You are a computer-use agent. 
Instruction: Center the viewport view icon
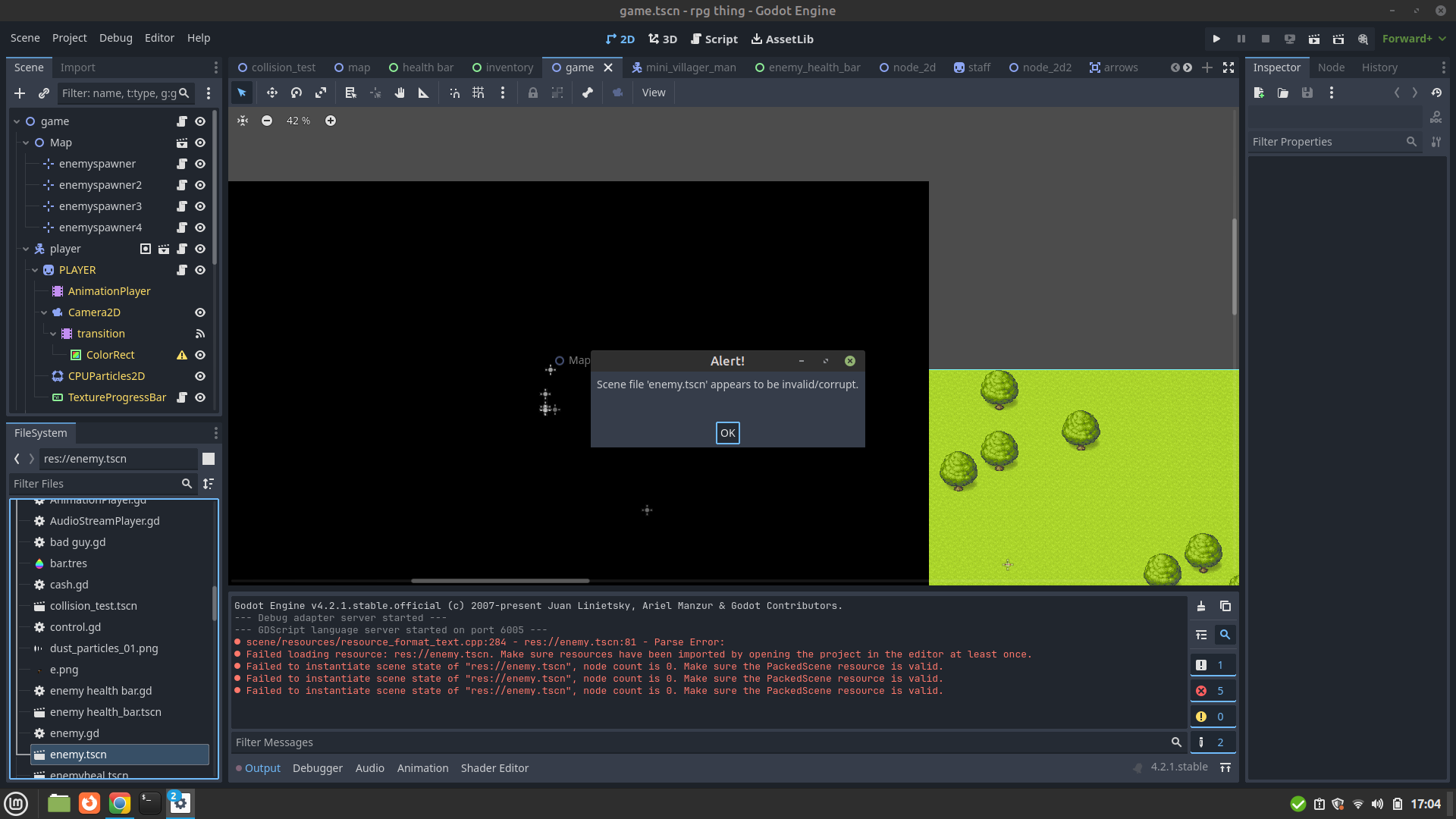tap(243, 121)
